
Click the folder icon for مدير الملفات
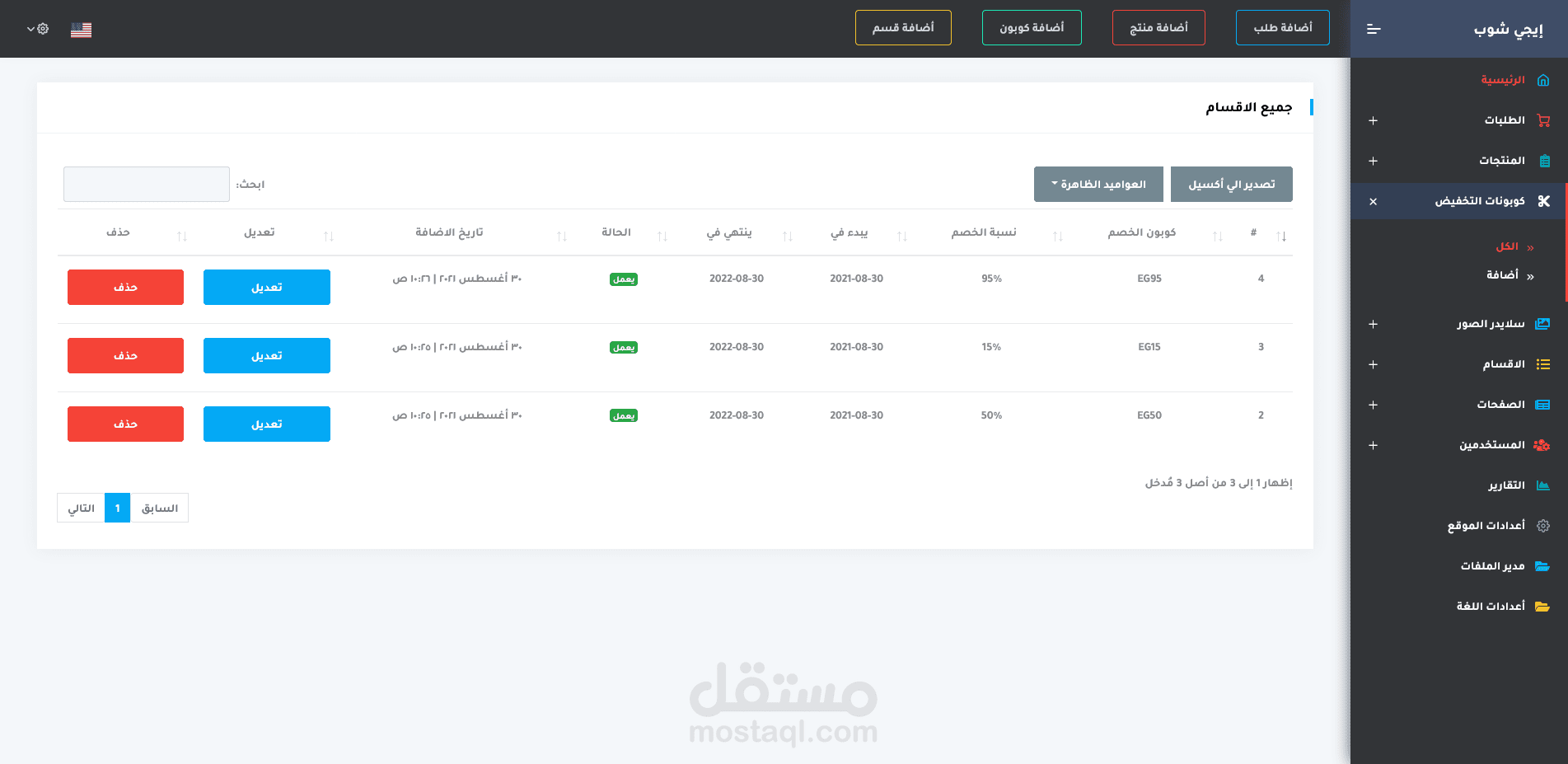click(x=1542, y=566)
